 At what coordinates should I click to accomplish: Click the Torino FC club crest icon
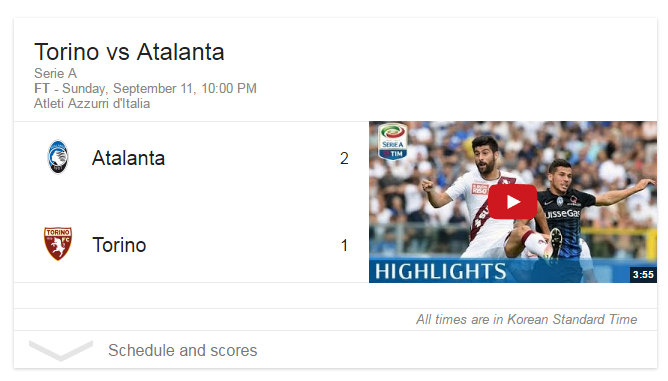[x=58, y=244]
